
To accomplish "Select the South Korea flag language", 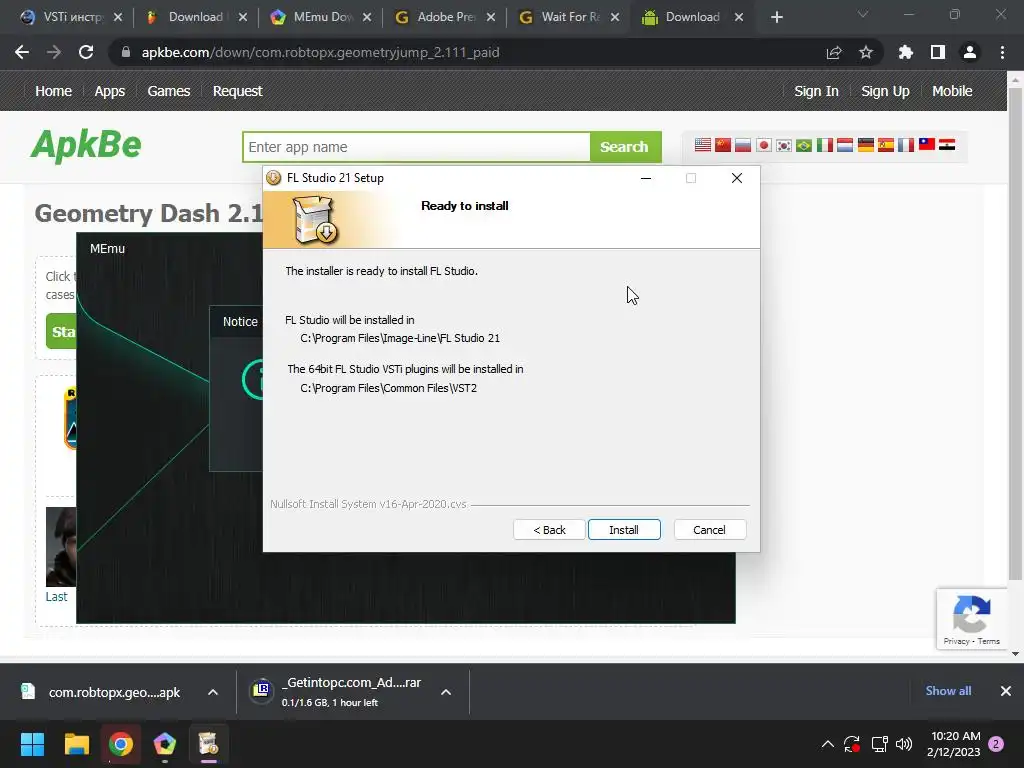I will click(x=784, y=145).
